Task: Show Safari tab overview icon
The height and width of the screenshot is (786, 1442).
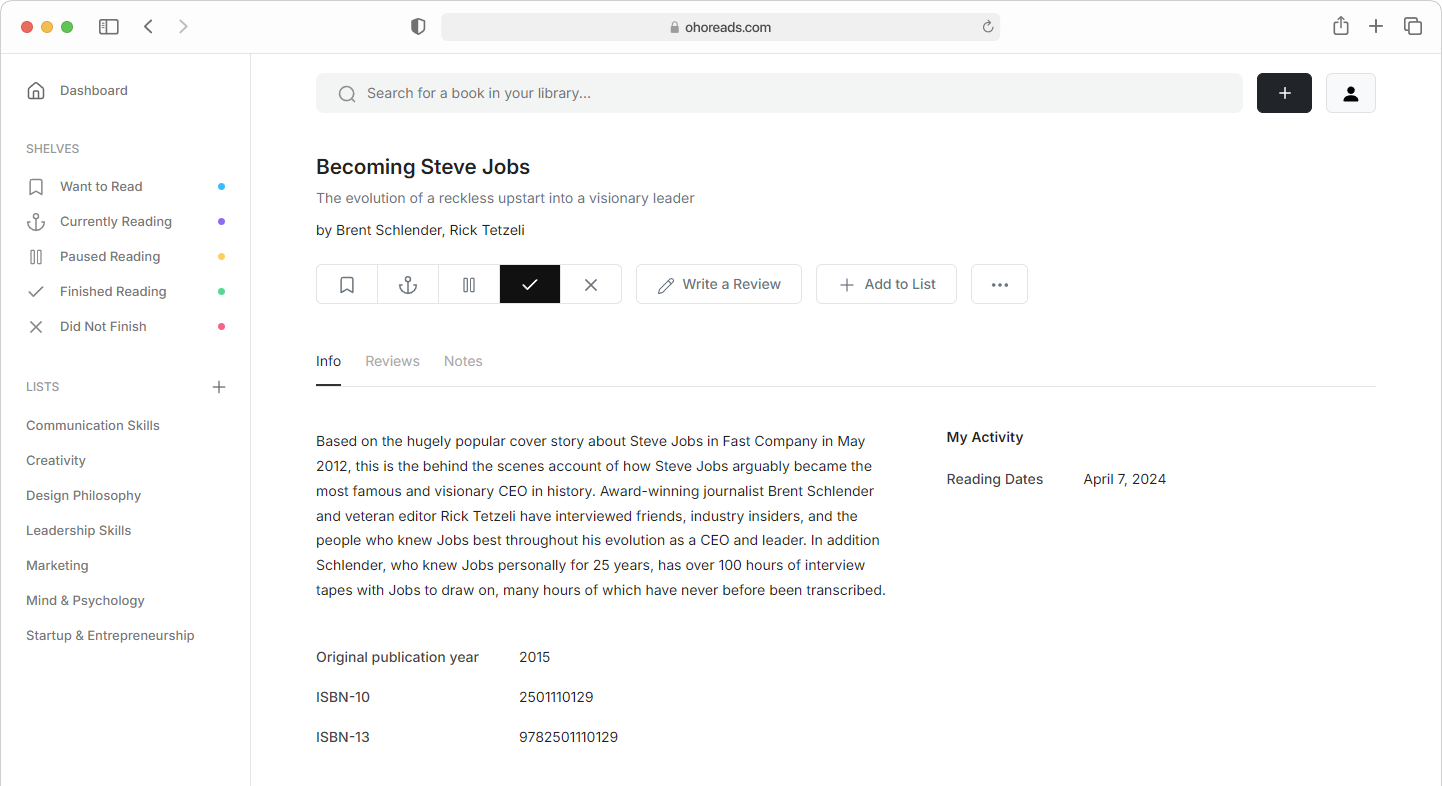Action: (1413, 27)
